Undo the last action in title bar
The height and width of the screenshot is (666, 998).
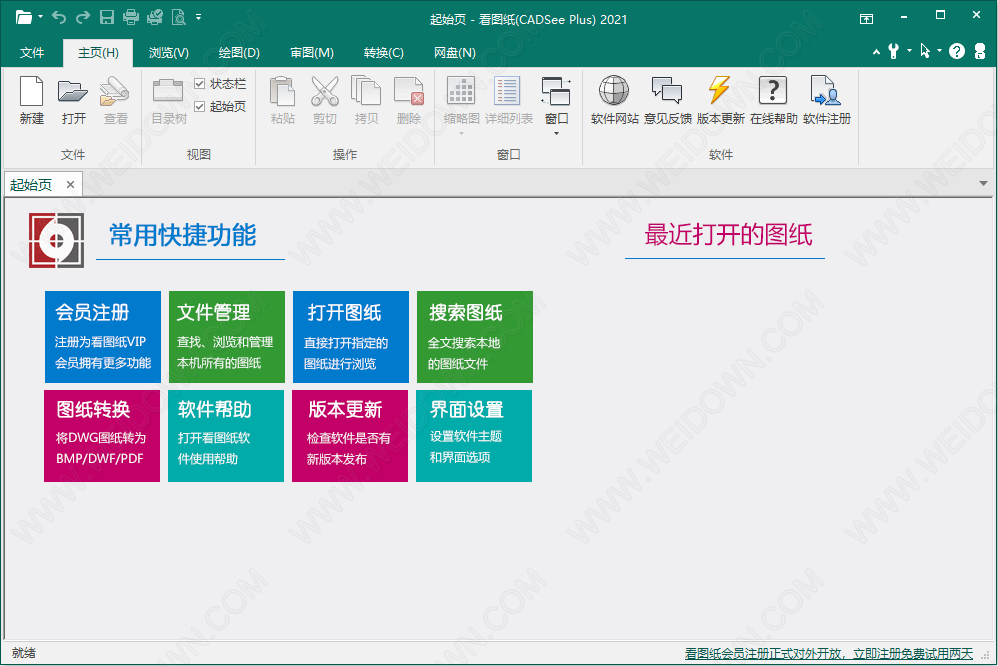(59, 17)
